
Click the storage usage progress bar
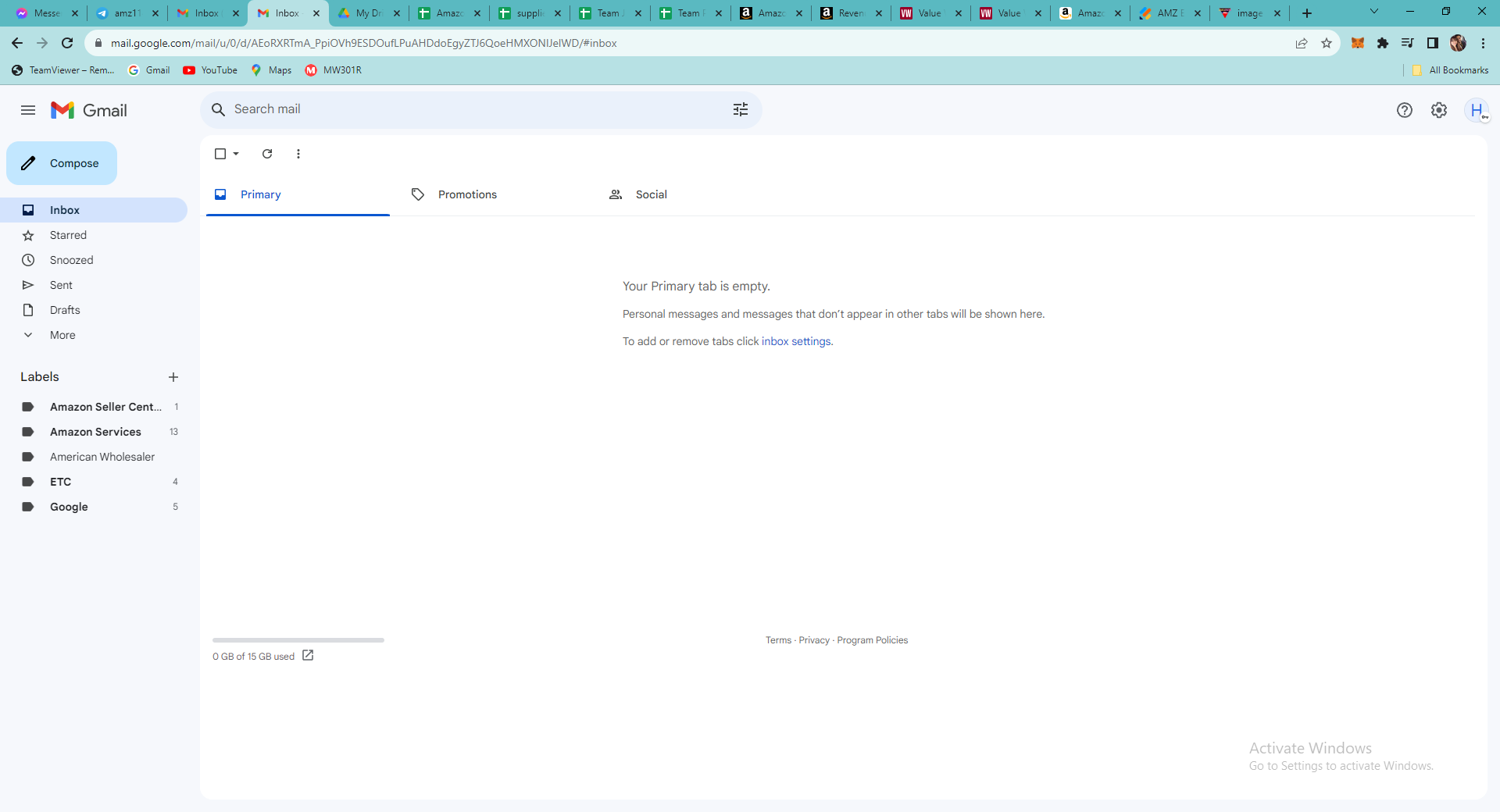click(x=298, y=640)
